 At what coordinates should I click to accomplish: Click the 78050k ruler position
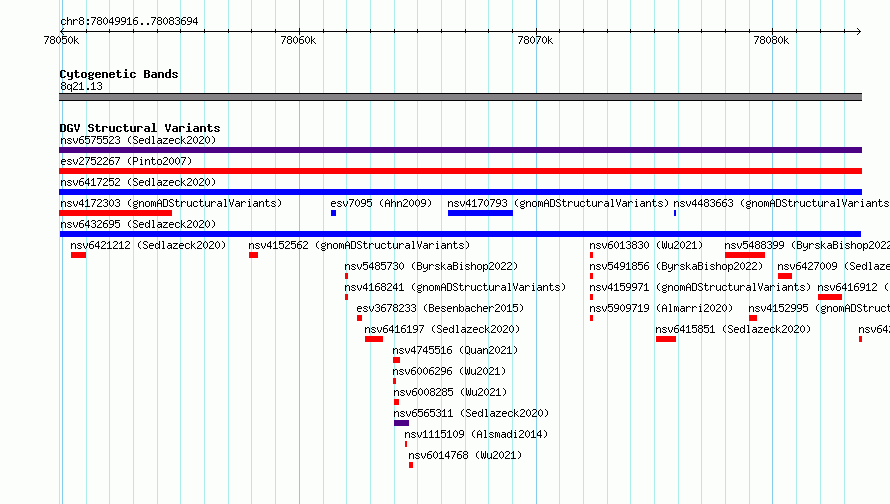click(x=61, y=40)
